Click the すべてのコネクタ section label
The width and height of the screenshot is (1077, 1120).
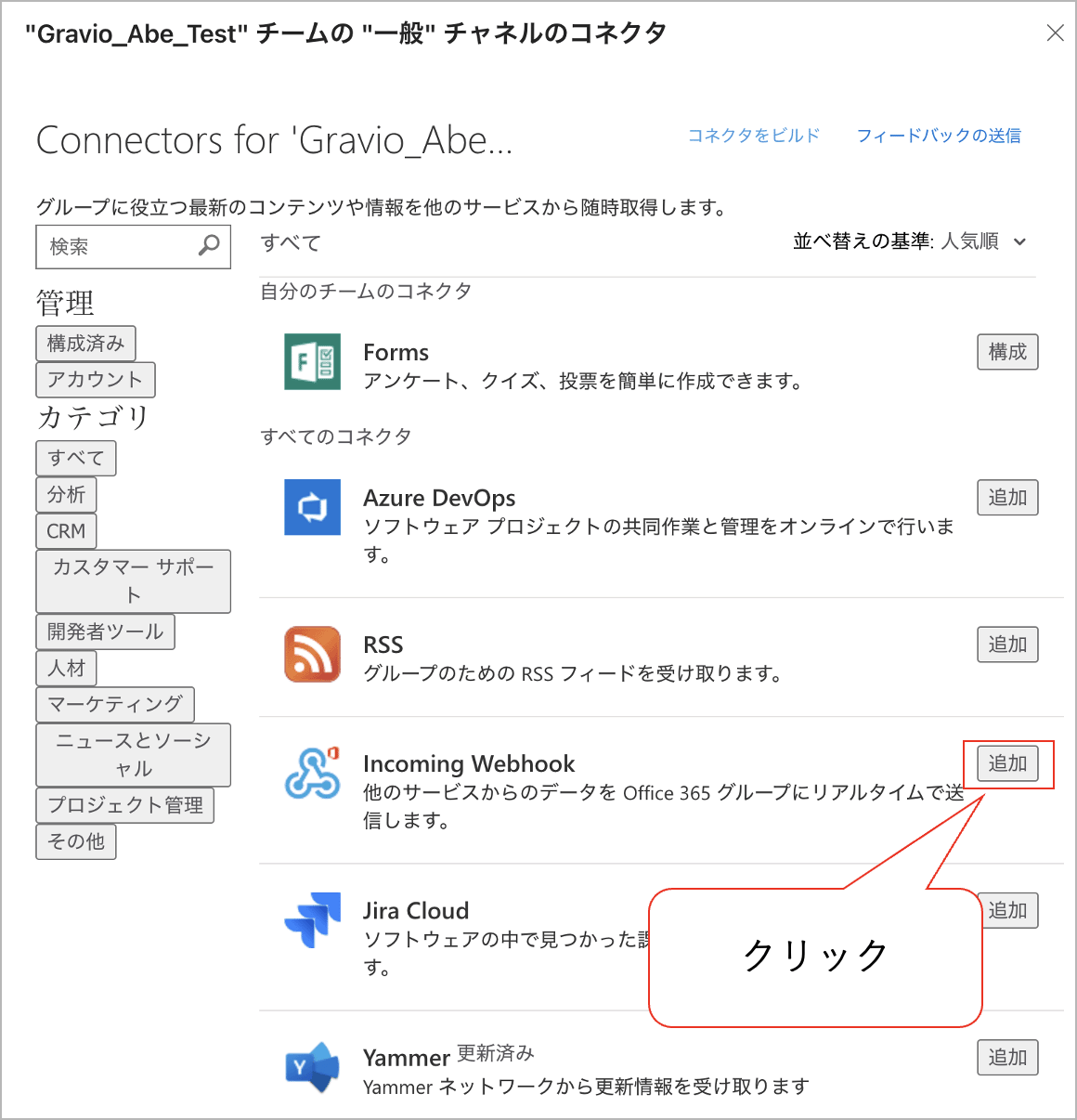point(336,436)
